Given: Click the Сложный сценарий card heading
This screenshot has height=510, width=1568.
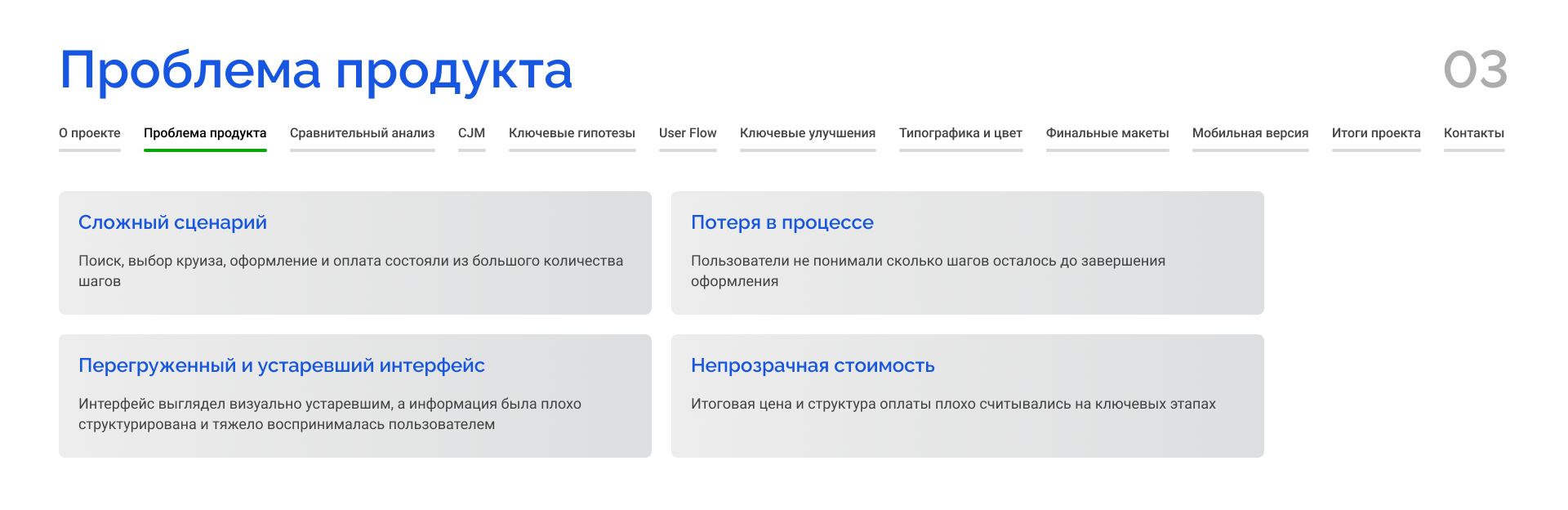Looking at the screenshot, I should (x=172, y=222).
